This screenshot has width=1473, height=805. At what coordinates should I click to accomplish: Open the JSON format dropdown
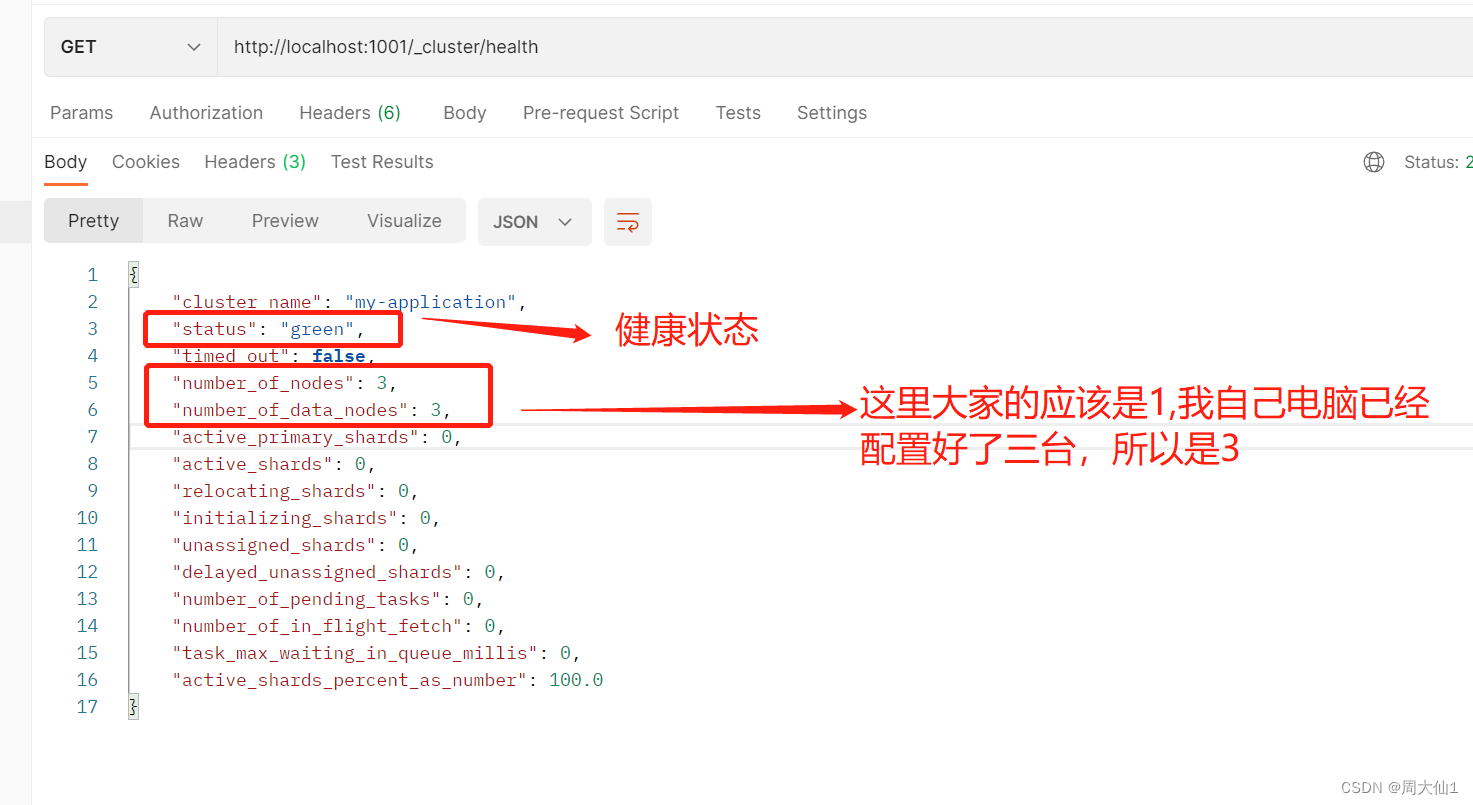(535, 222)
